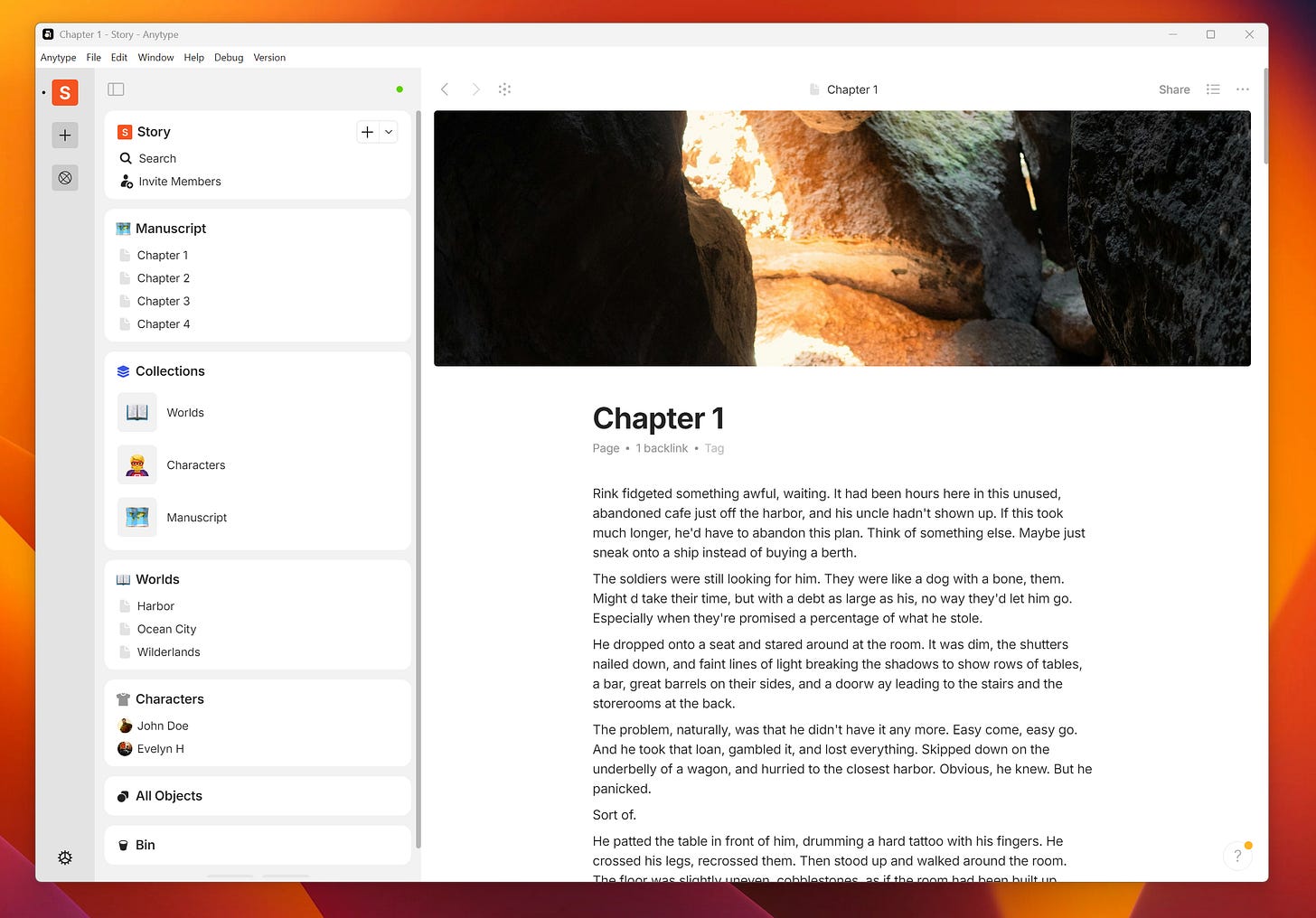The width and height of the screenshot is (1316, 918).
Task: Click the cave cover image
Action: [x=842, y=239]
